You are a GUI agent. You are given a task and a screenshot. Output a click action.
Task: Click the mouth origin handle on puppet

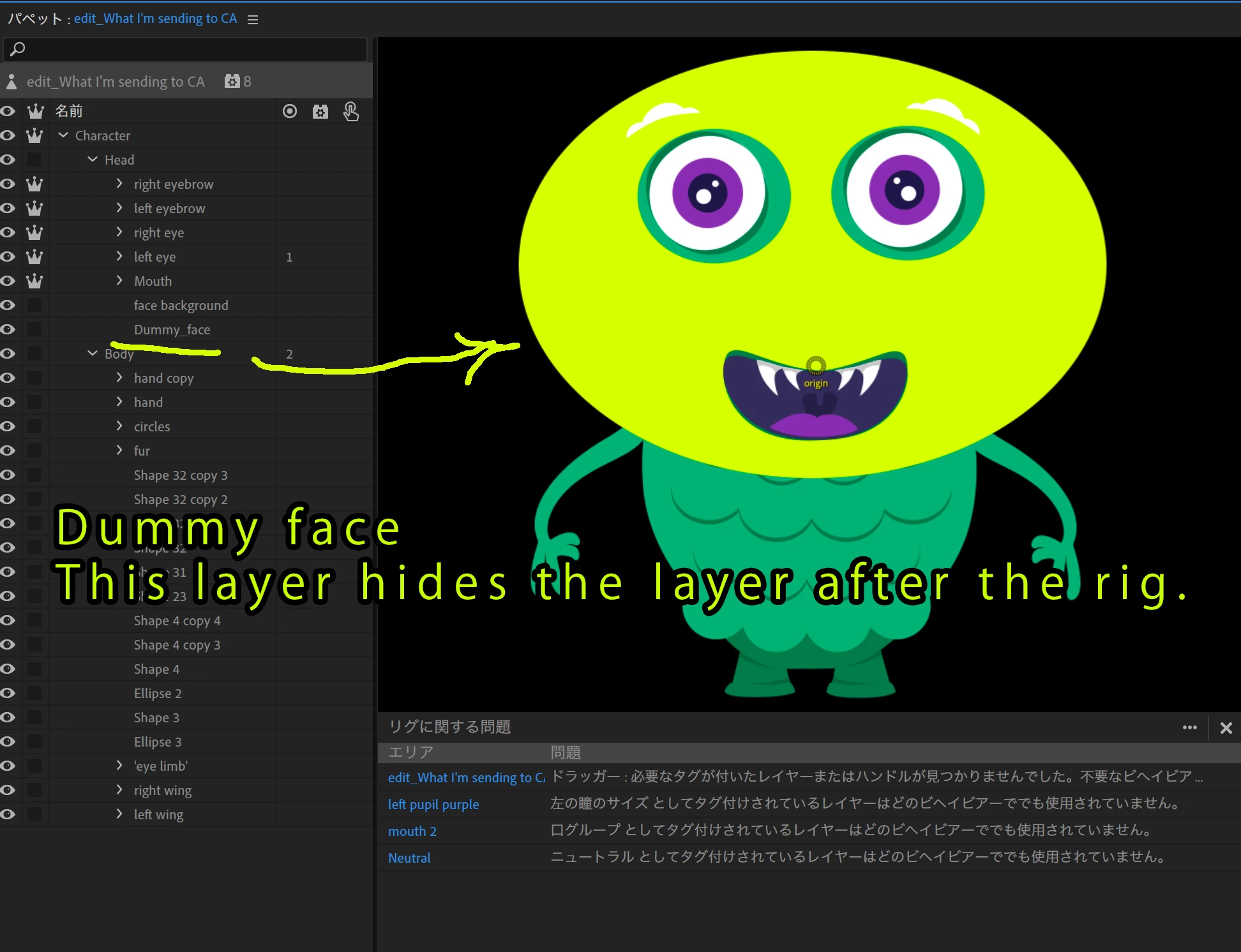point(816,366)
